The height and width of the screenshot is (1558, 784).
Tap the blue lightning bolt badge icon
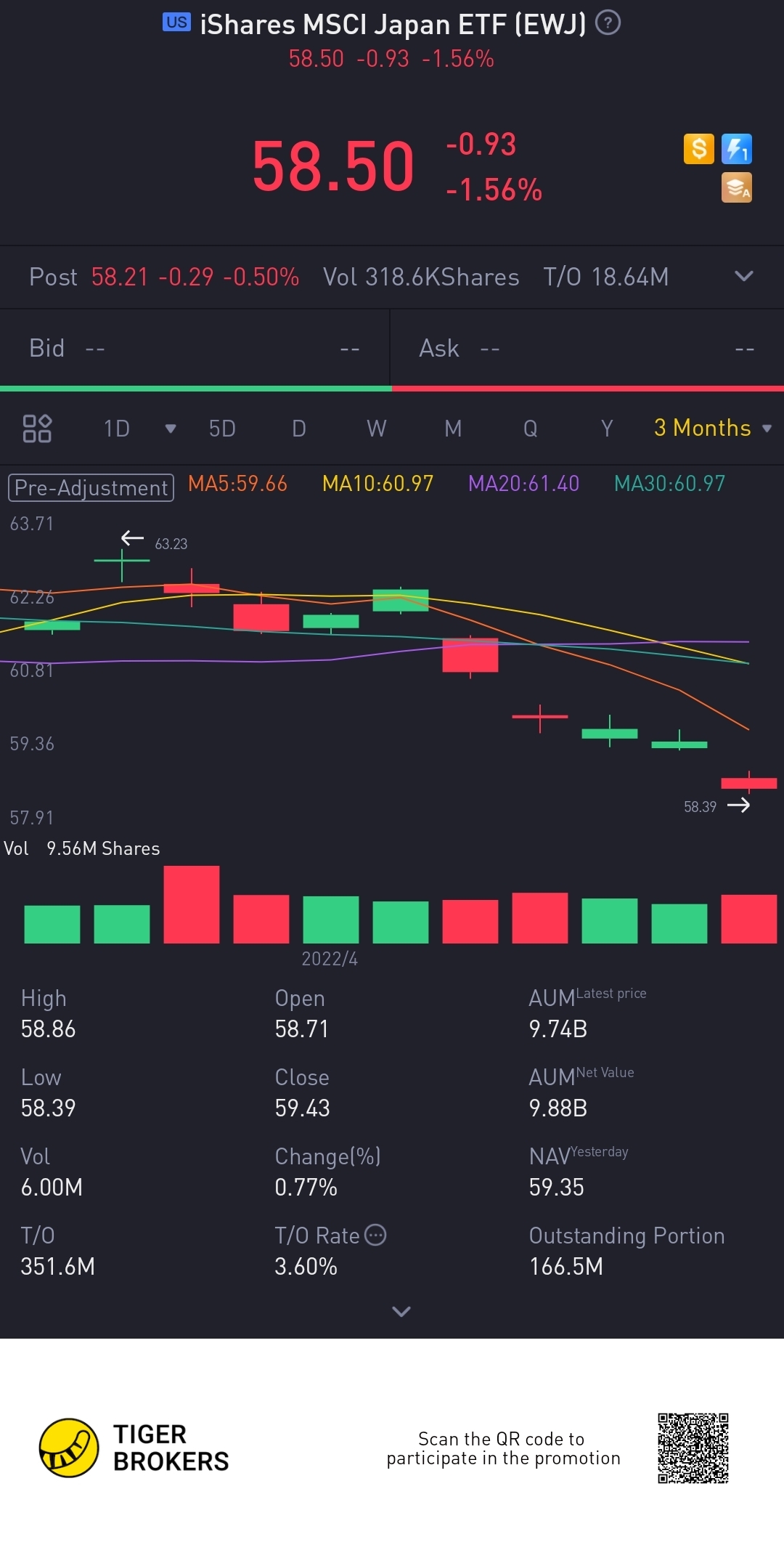[x=736, y=149]
